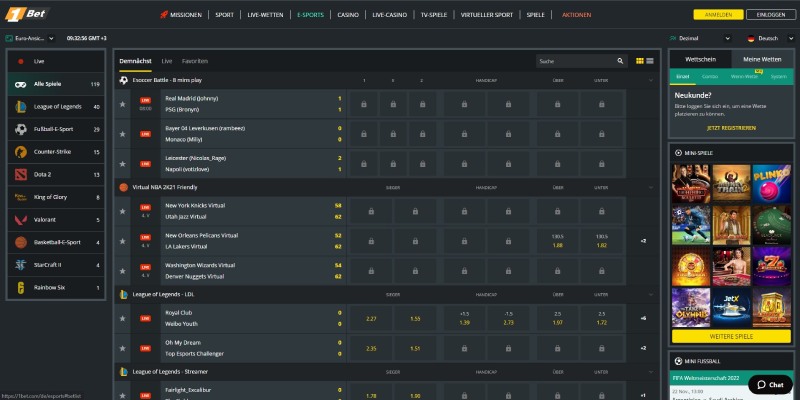Open the Aktionen menu item

[577, 15]
